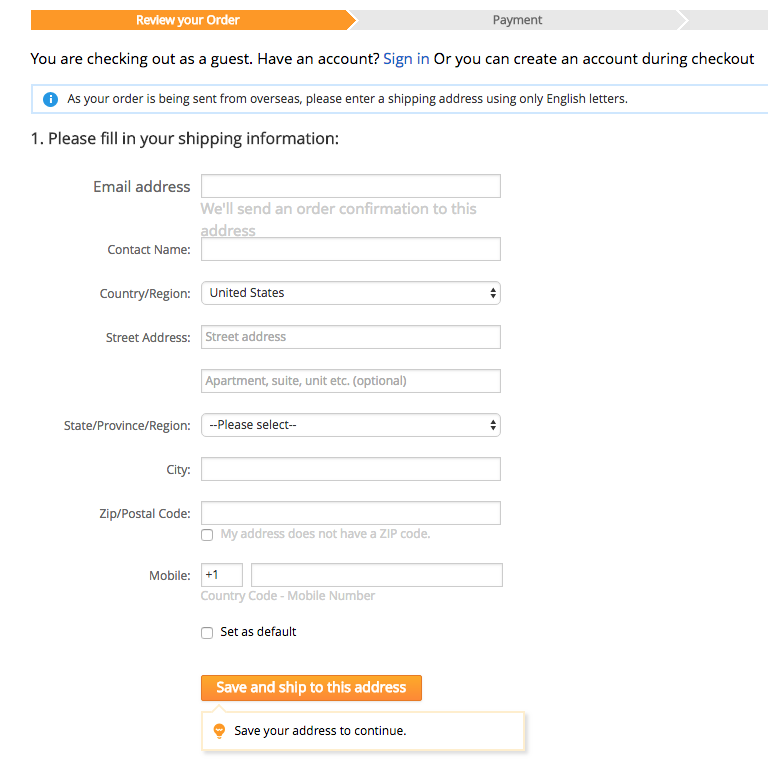This screenshot has width=768, height=774.
Task: Expand the State/Province '--Please select--' dropdown
Action: [x=351, y=425]
